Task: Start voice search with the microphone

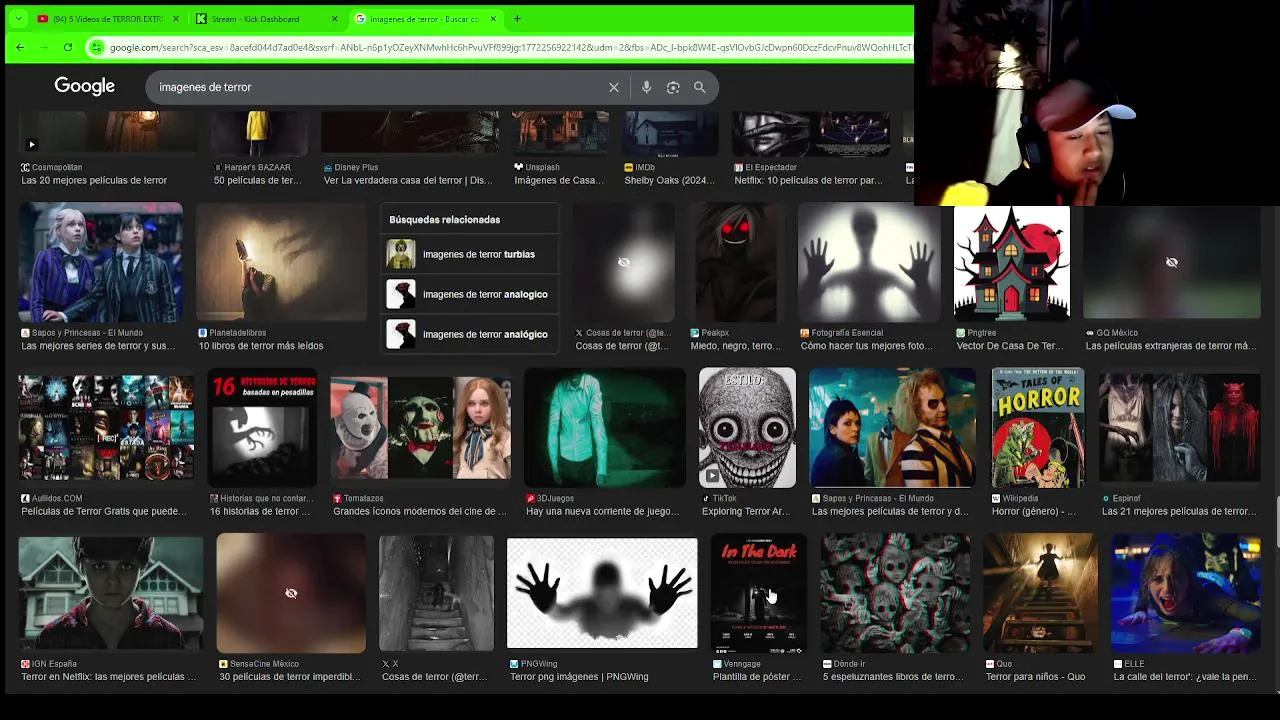Action: pyautogui.click(x=646, y=87)
